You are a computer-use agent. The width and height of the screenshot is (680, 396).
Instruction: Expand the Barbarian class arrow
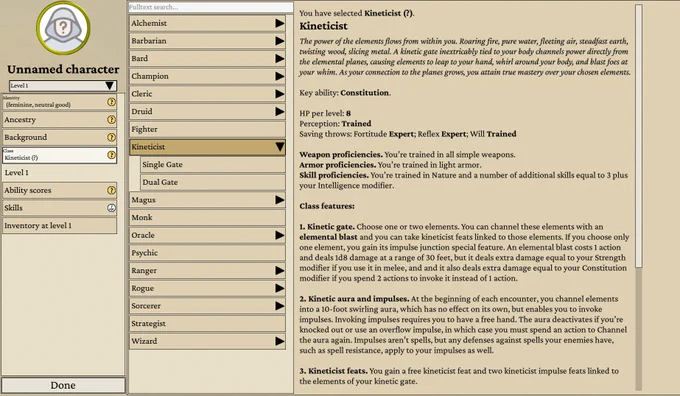pyautogui.click(x=280, y=41)
